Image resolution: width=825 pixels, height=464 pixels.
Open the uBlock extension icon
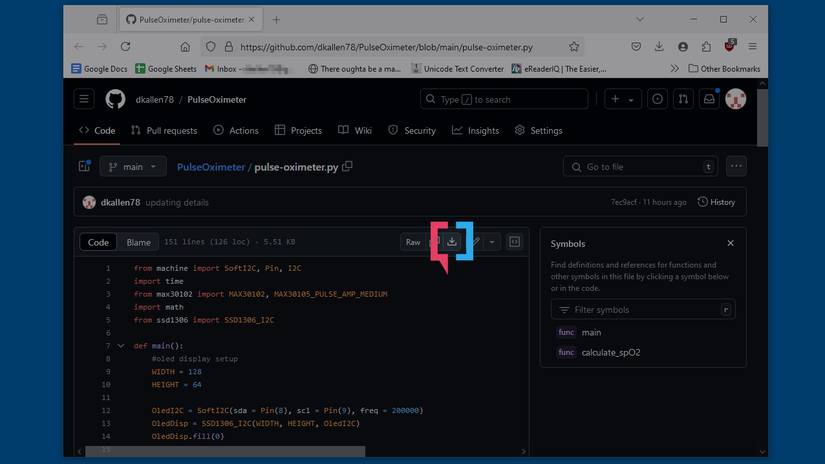(730, 46)
